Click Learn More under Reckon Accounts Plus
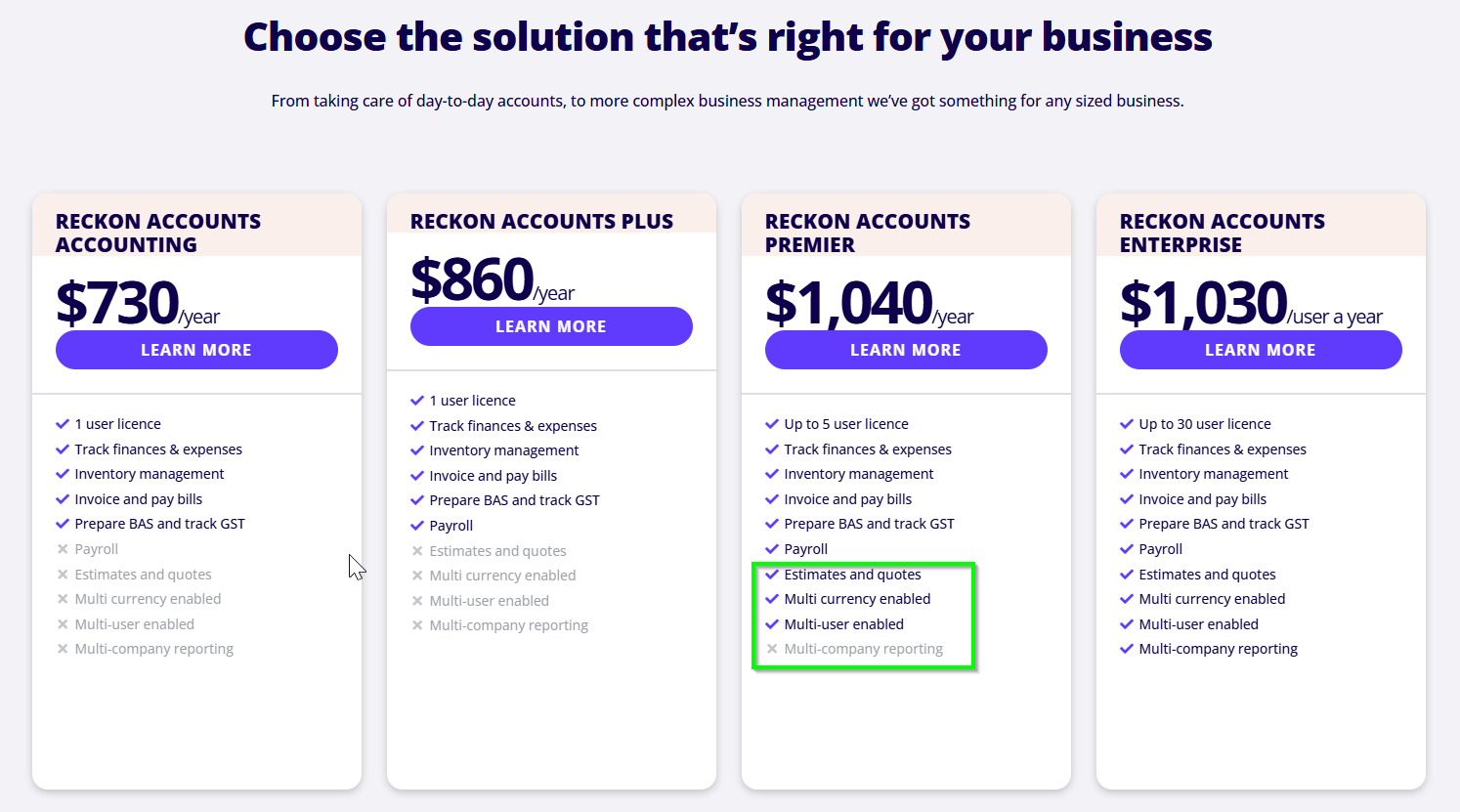Image resolution: width=1460 pixels, height=812 pixels. 551,326
